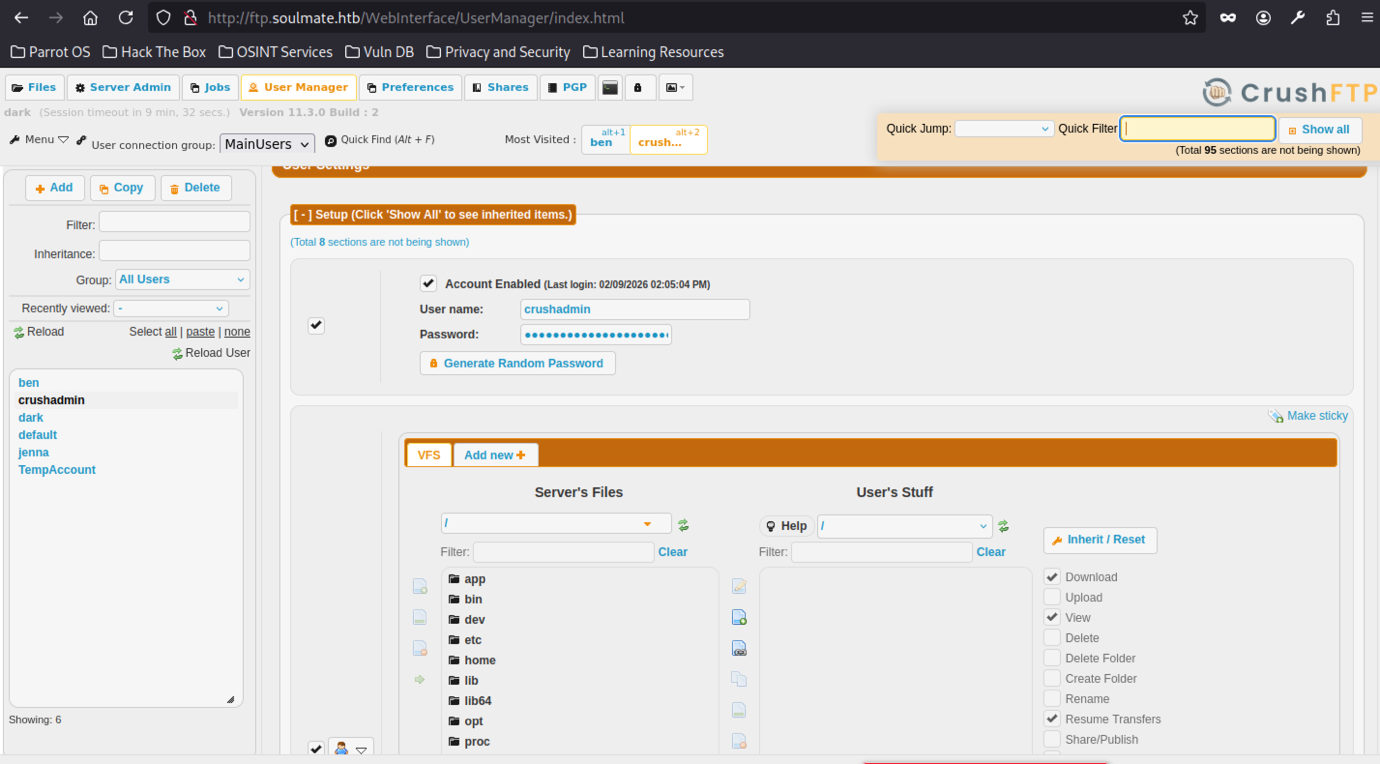Select user jenna in the user list
The width and height of the screenshot is (1380, 764).
tap(34, 453)
